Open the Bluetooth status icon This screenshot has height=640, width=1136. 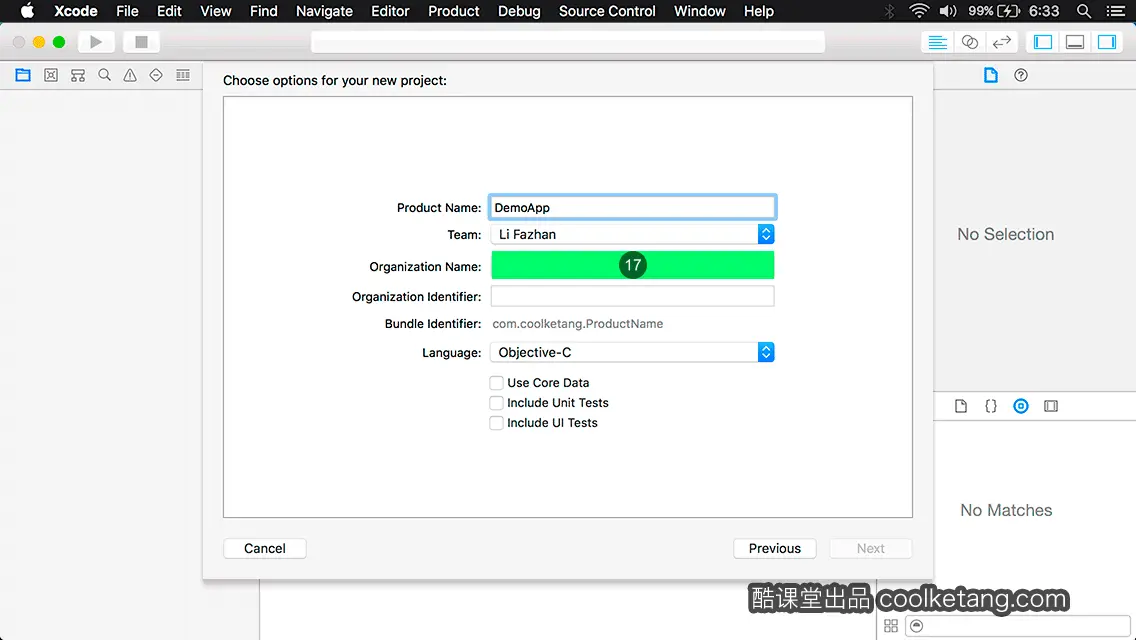coord(890,11)
